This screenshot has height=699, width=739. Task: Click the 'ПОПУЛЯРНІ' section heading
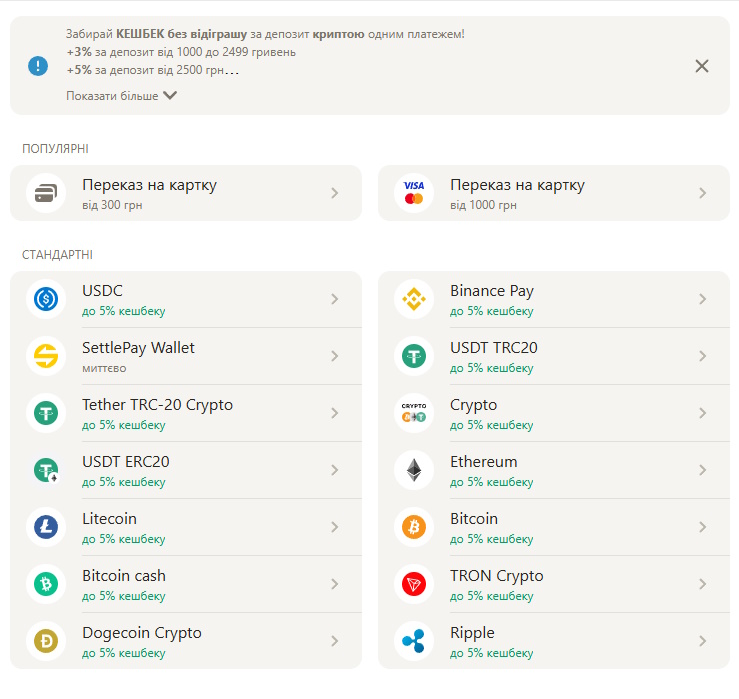point(55,149)
